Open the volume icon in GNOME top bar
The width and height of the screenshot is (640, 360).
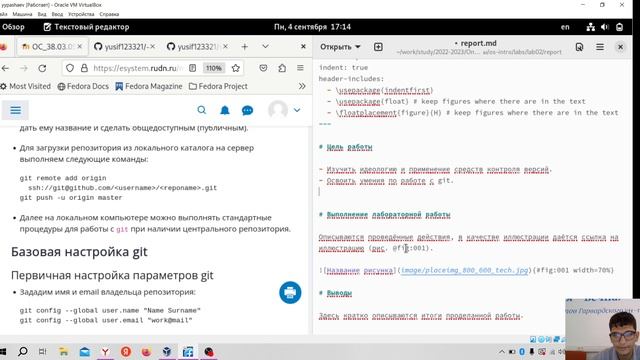point(605,27)
